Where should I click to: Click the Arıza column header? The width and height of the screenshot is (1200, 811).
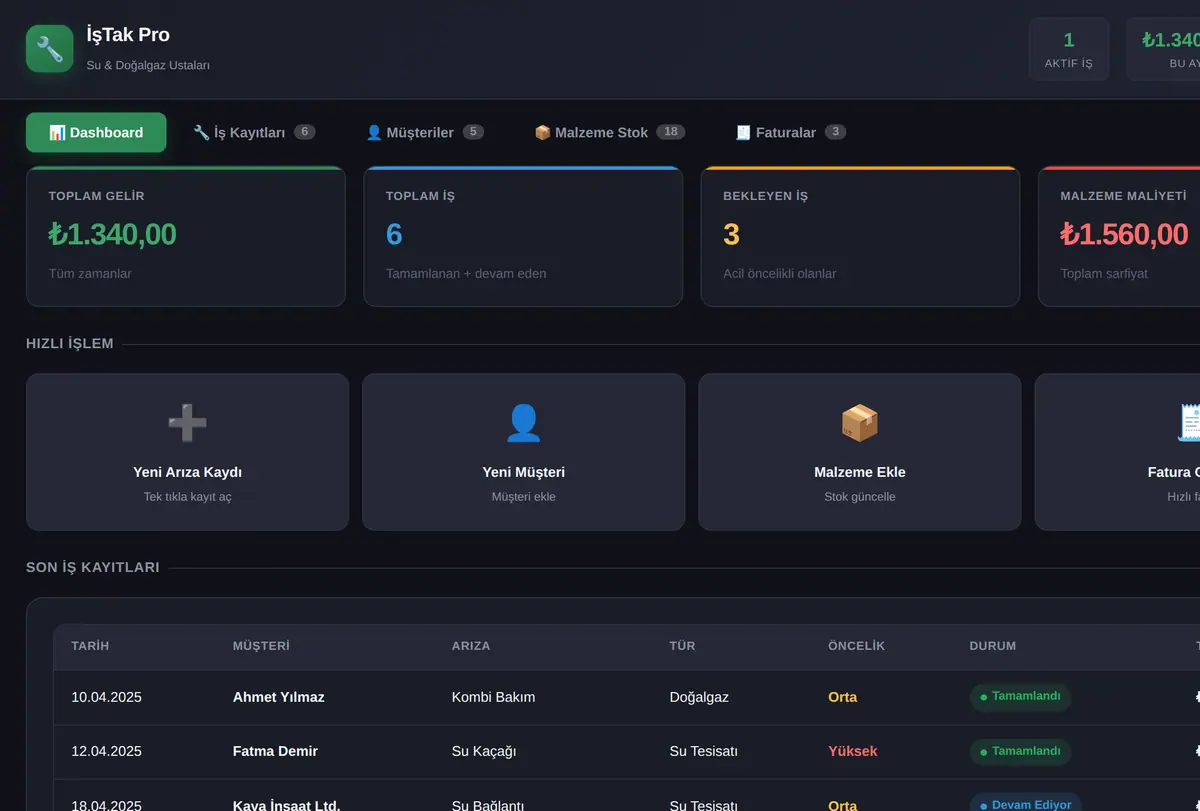[x=471, y=646]
